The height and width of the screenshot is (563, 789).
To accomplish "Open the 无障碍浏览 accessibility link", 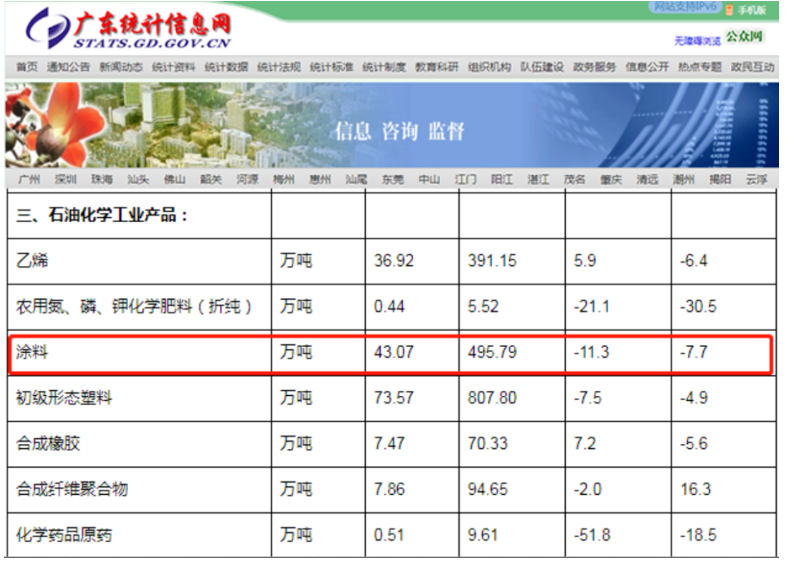I will (x=697, y=41).
